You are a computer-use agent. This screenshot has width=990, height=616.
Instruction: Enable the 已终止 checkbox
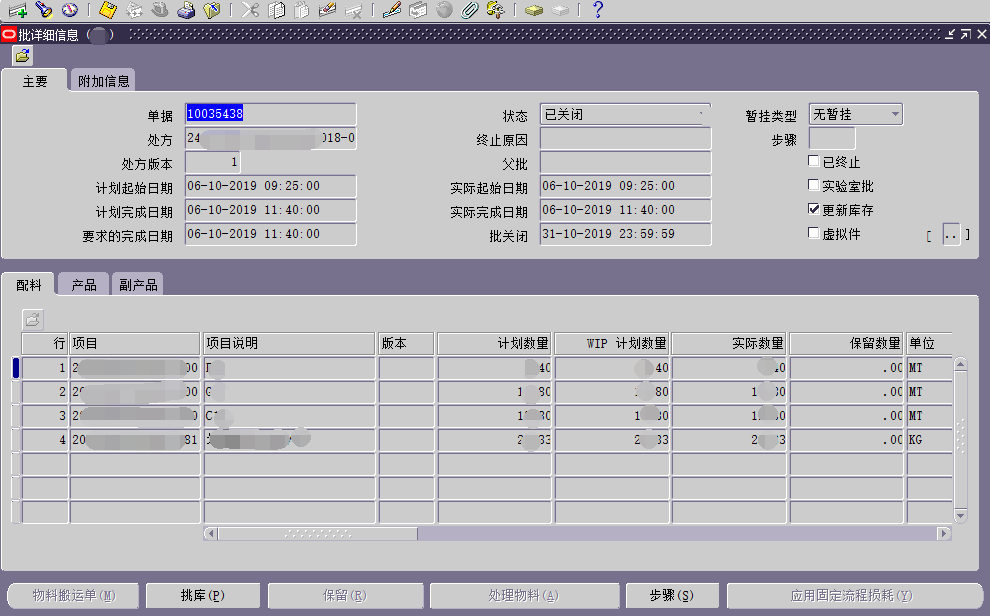pos(814,162)
